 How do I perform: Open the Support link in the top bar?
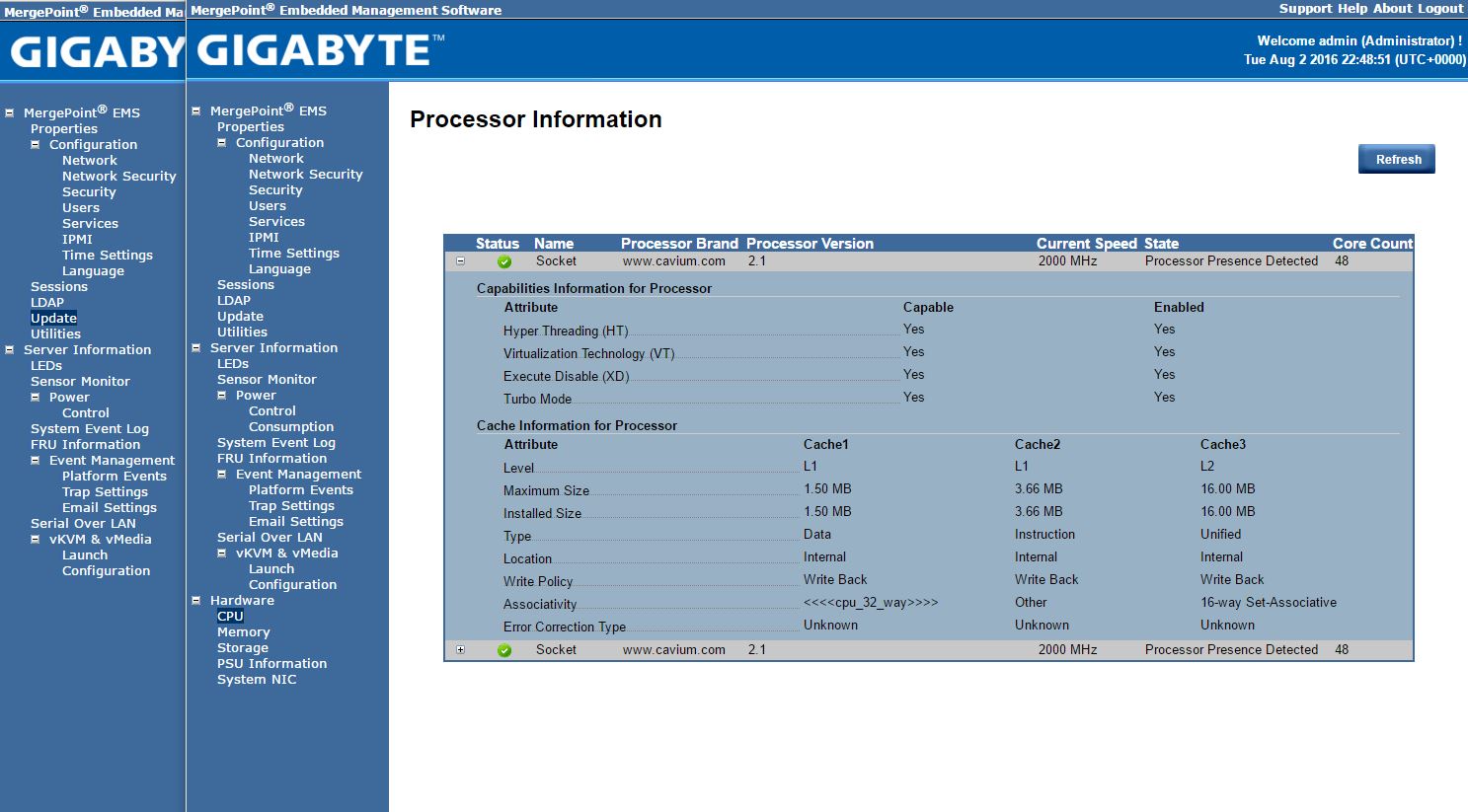[x=1305, y=9]
